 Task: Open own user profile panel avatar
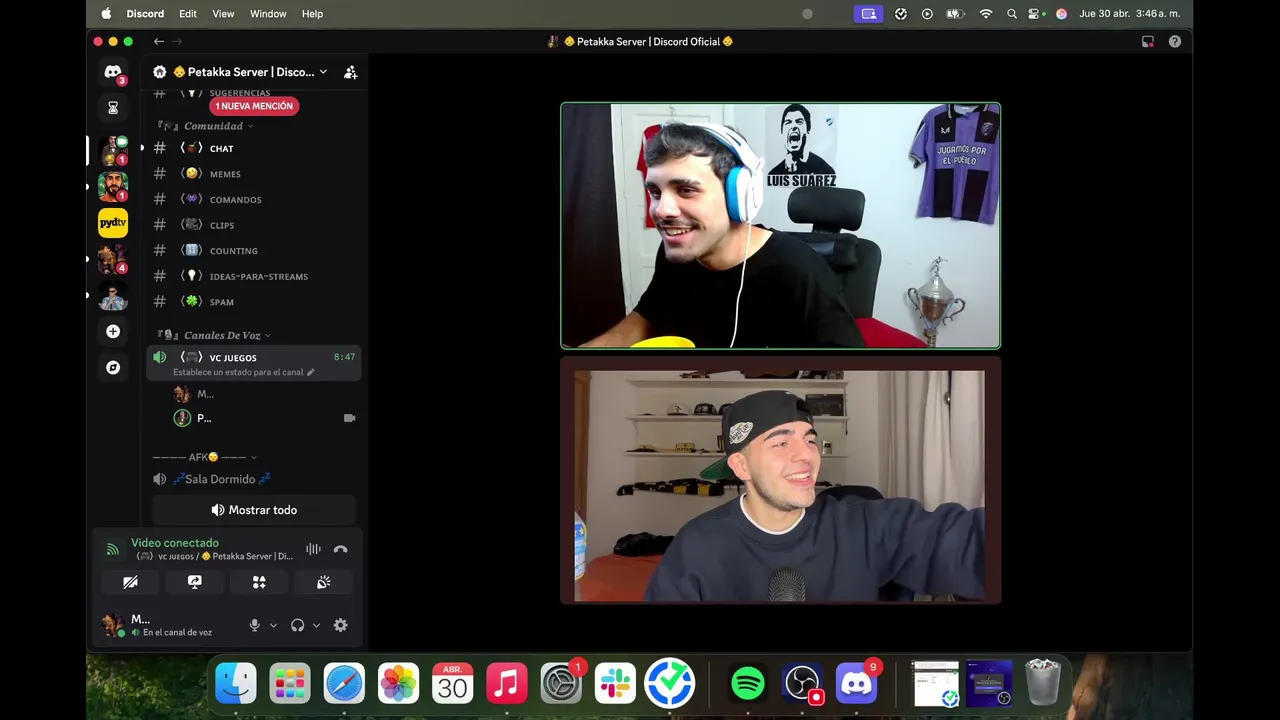[113, 625]
